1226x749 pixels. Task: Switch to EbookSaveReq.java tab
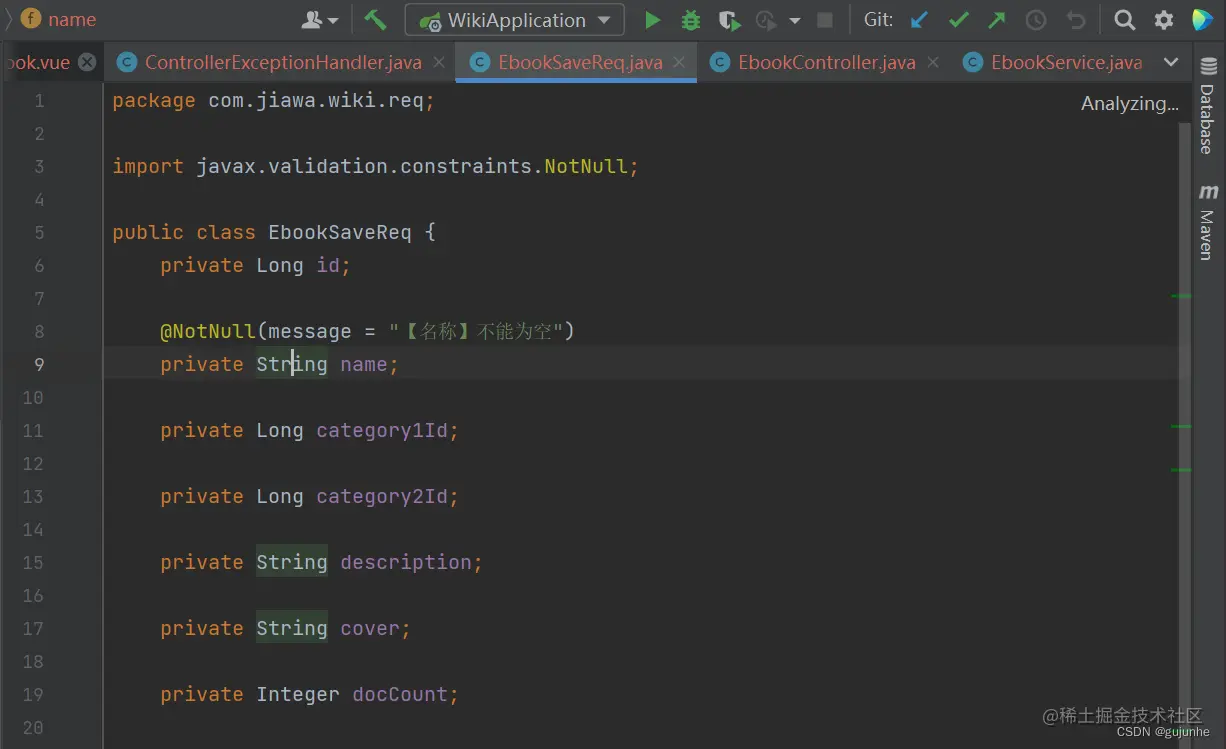pos(580,62)
